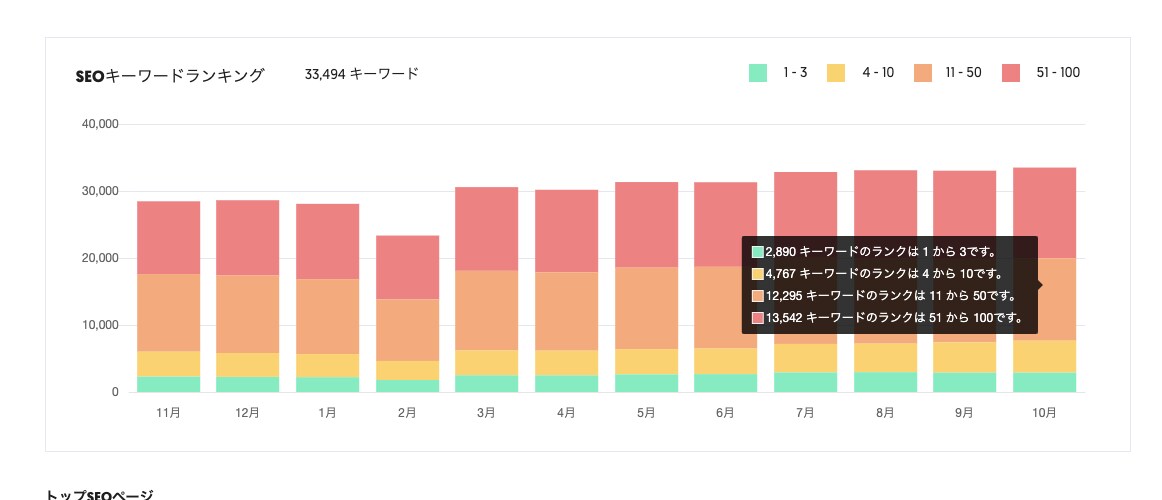Select the orange segment of 4月 bar
This screenshot has height=500, width=1162.
tap(566, 311)
